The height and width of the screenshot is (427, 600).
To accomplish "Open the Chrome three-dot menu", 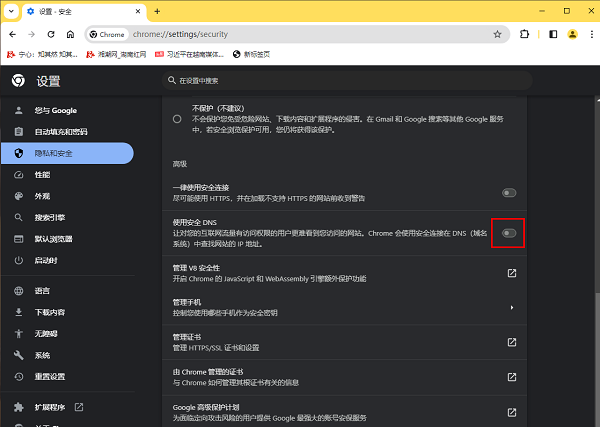I will [588, 34].
